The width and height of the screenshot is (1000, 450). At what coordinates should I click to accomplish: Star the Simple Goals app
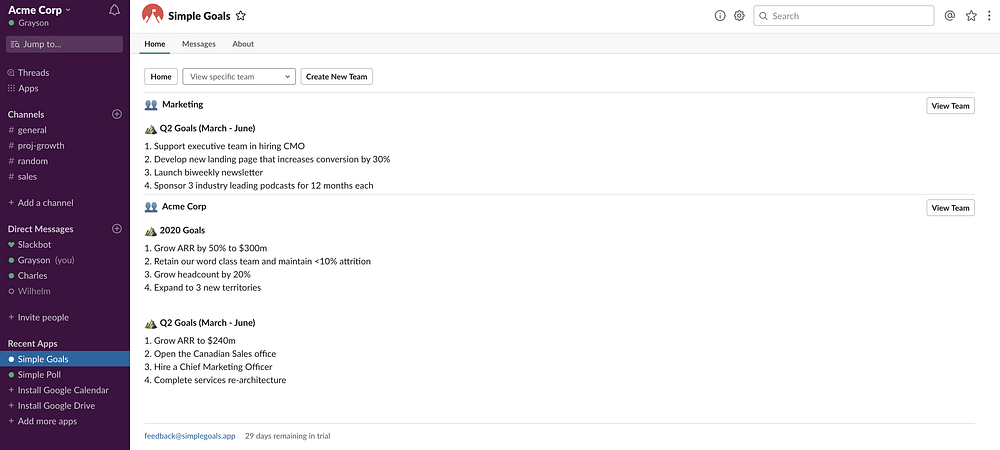241,16
